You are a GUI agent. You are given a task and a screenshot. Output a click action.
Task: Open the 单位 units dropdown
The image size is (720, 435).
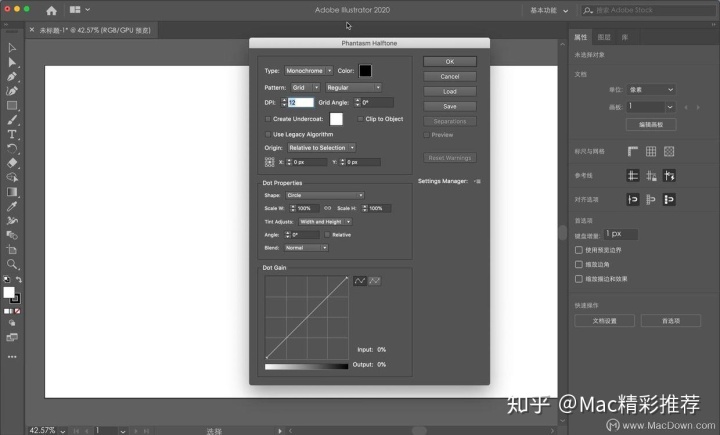(x=651, y=90)
